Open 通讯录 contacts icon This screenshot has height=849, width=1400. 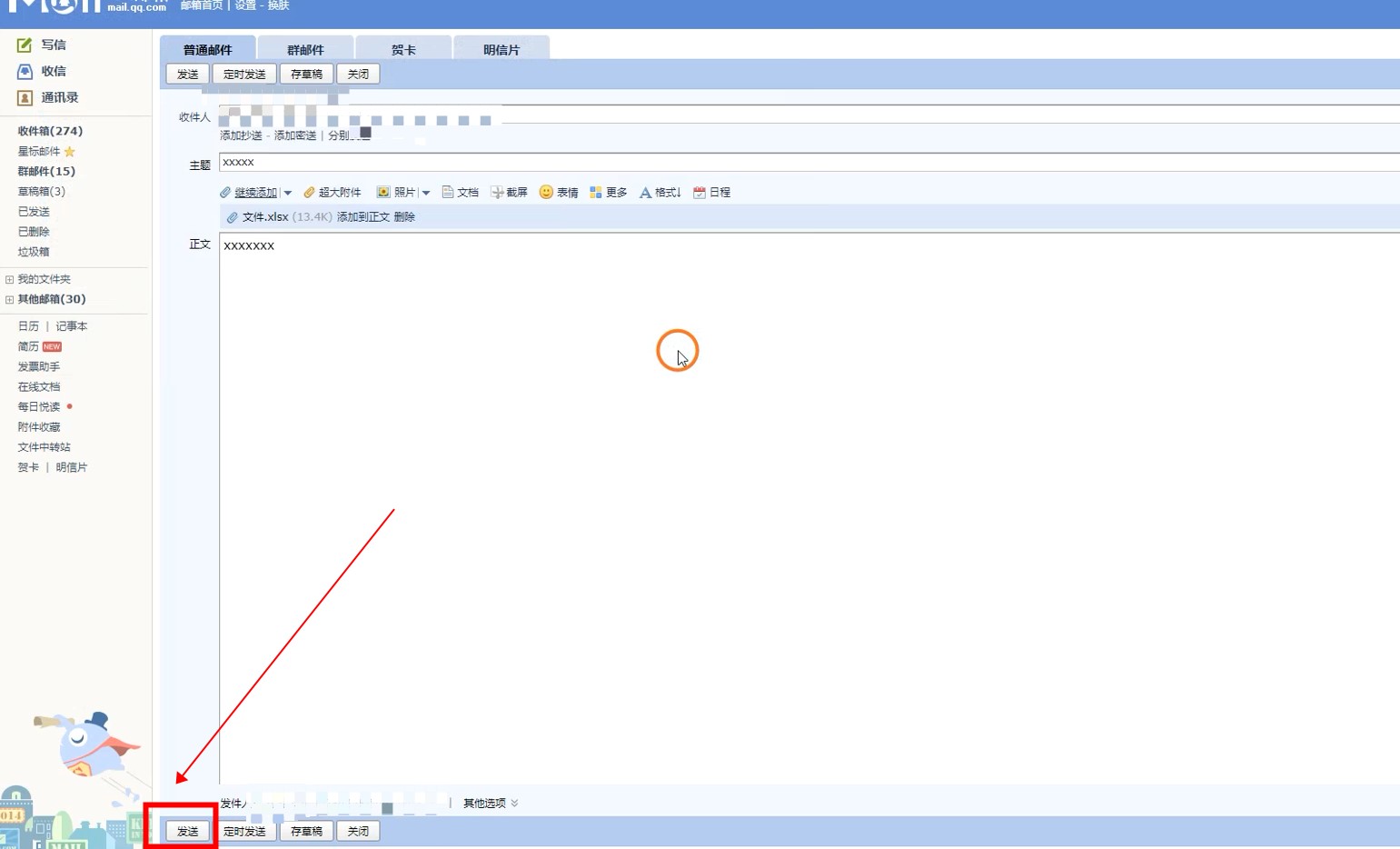pyautogui.click(x=25, y=97)
